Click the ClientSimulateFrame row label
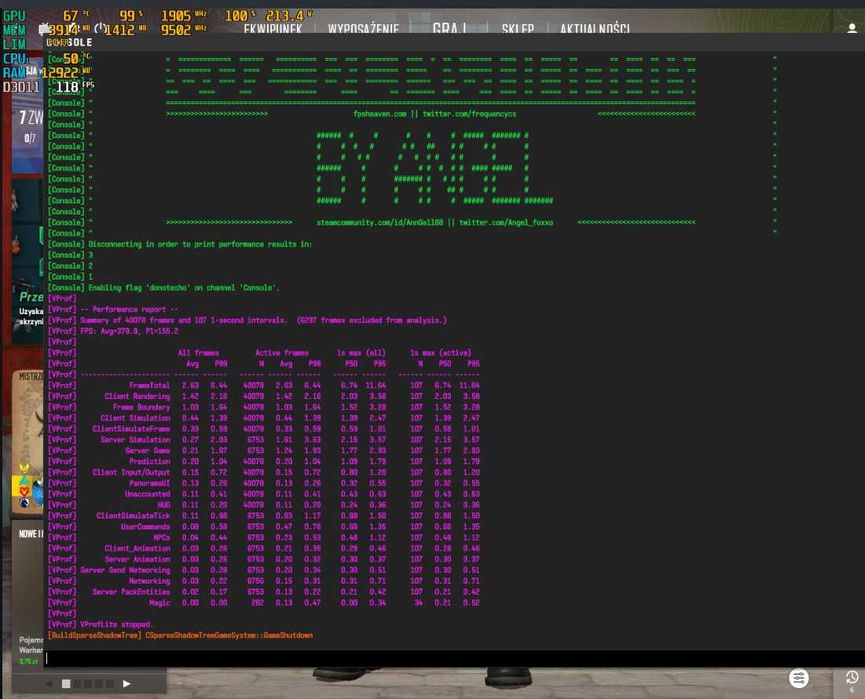Viewport: 865px width, 699px height. point(131,429)
